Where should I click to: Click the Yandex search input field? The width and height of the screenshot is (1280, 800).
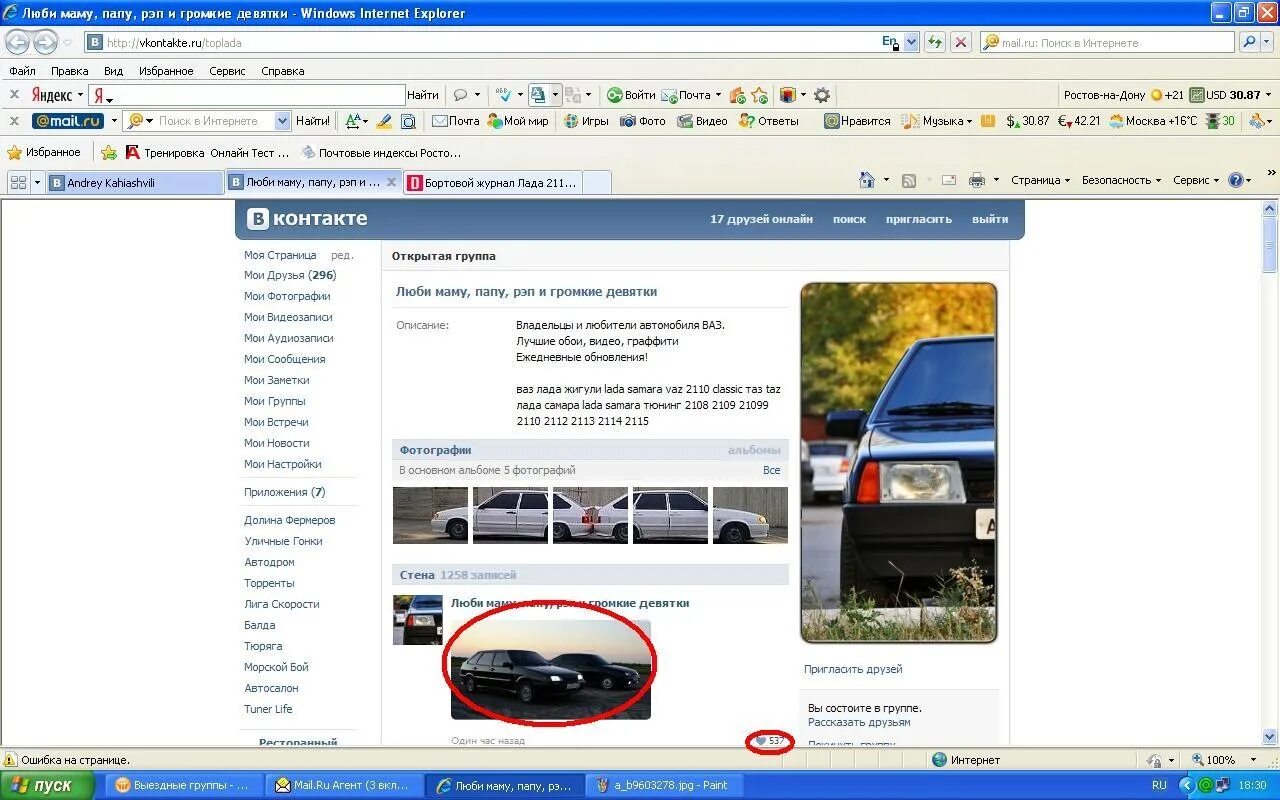254,95
